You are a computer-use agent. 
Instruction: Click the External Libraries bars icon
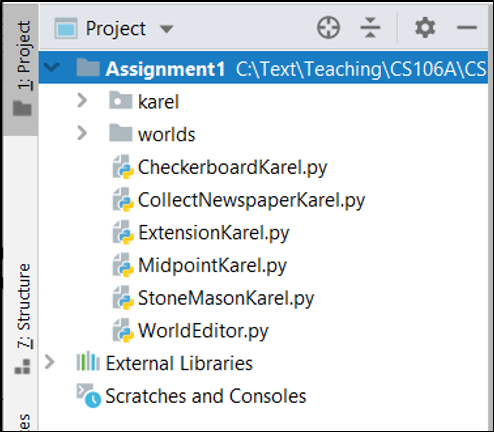(88, 361)
